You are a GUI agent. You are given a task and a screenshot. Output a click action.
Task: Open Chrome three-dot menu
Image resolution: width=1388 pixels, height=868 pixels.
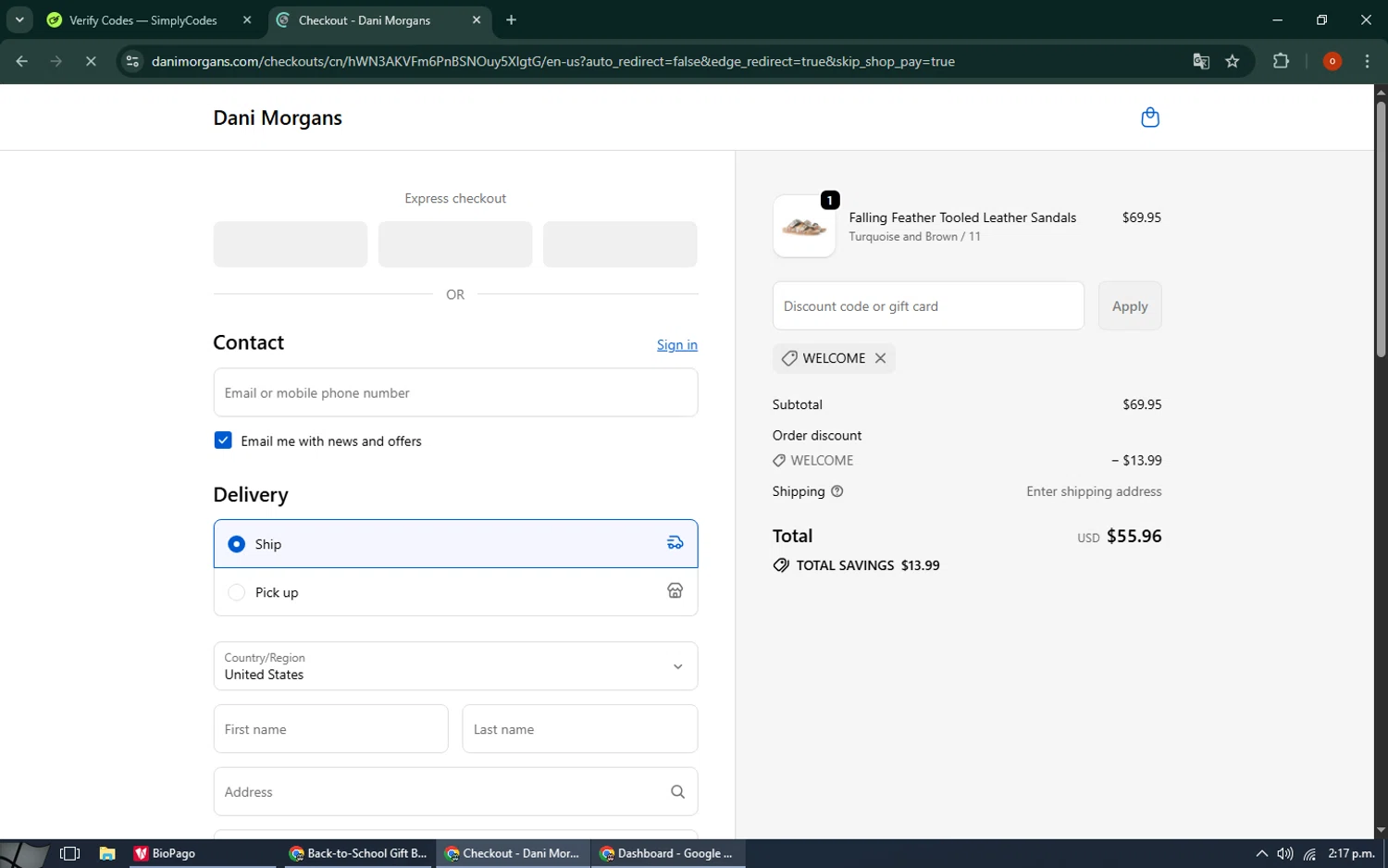point(1367,61)
